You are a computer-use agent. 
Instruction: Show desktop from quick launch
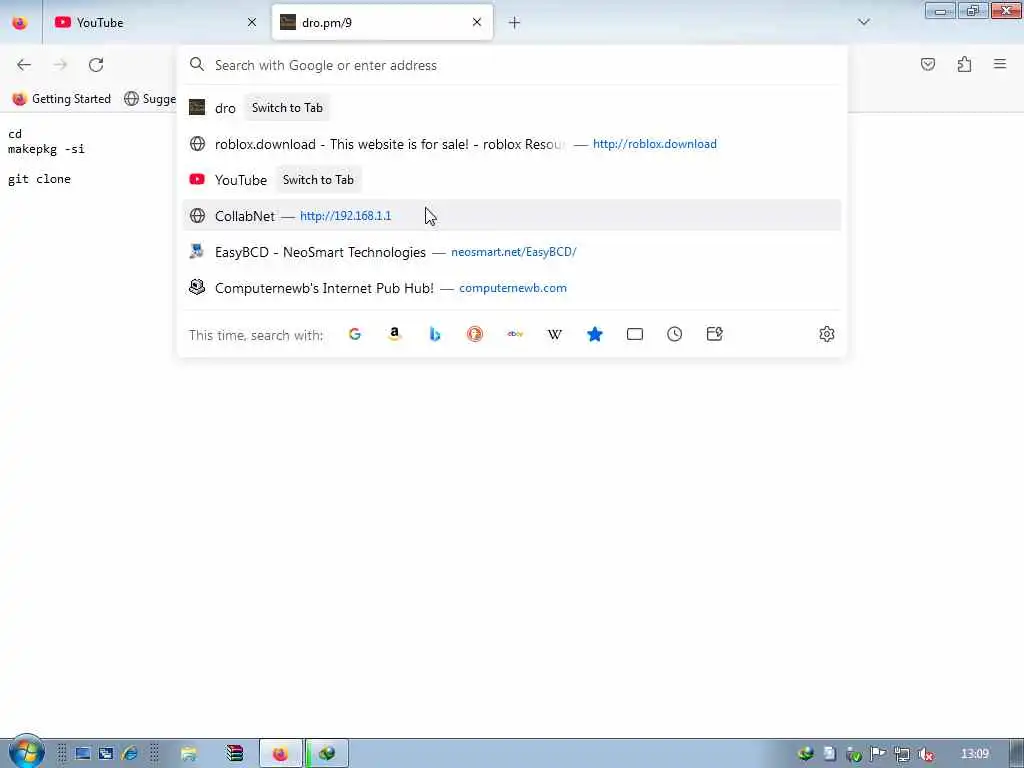coord(83,754)
